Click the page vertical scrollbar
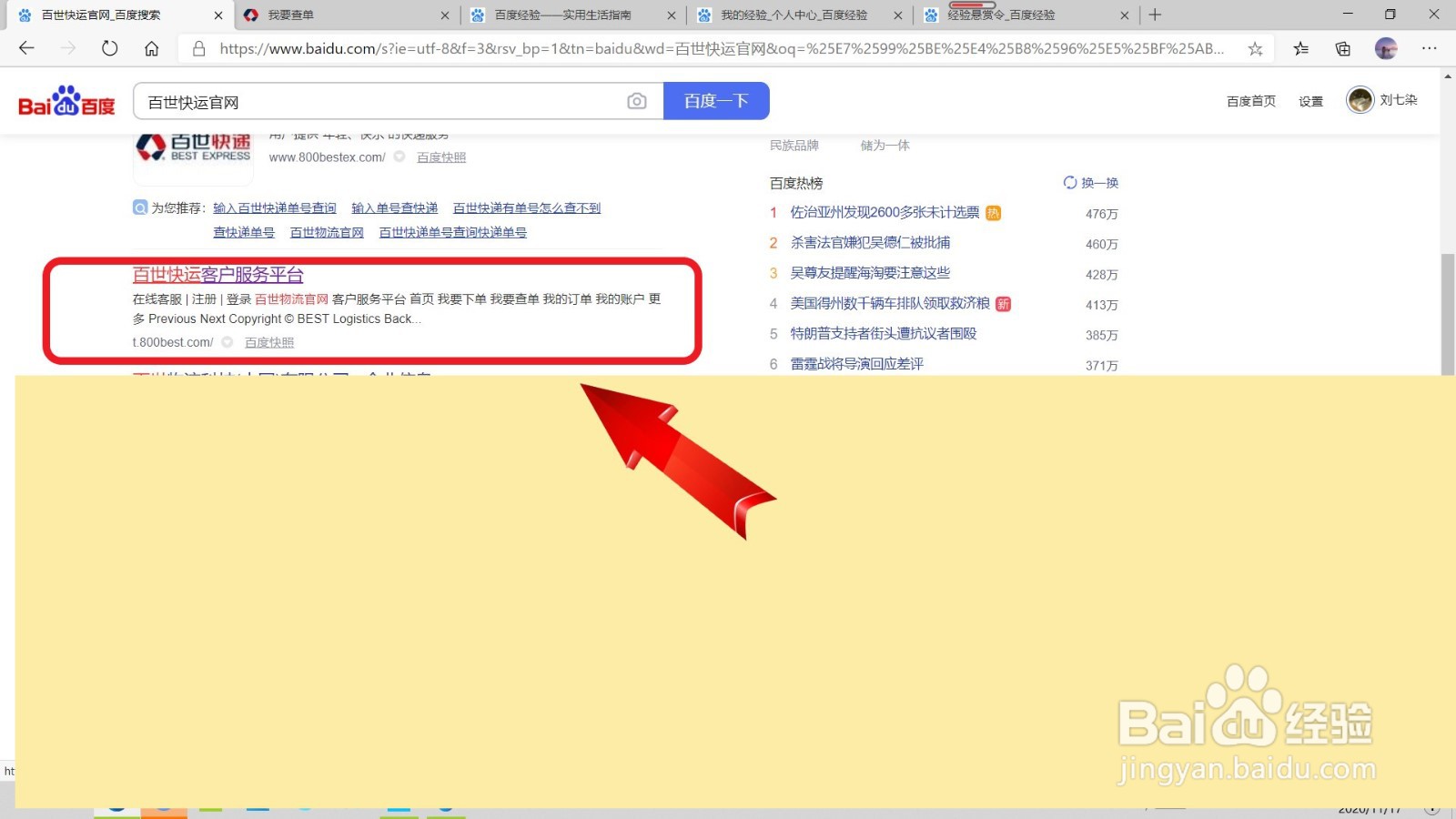The width and height of the screenshot is (1456, 819). tap(1448, 314)
